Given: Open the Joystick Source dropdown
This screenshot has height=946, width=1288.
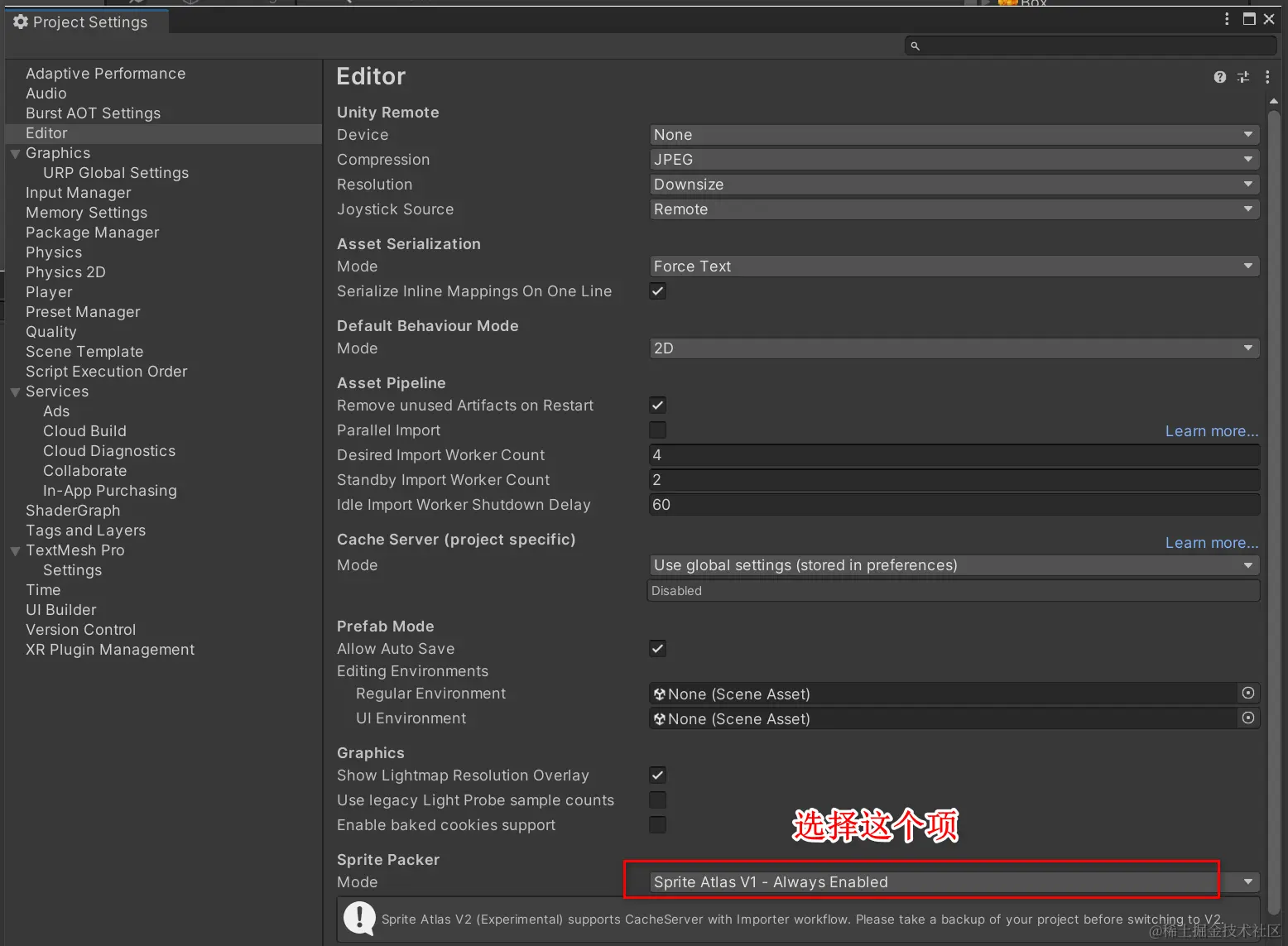Looking at the screenshot, I should click(954, 209).
